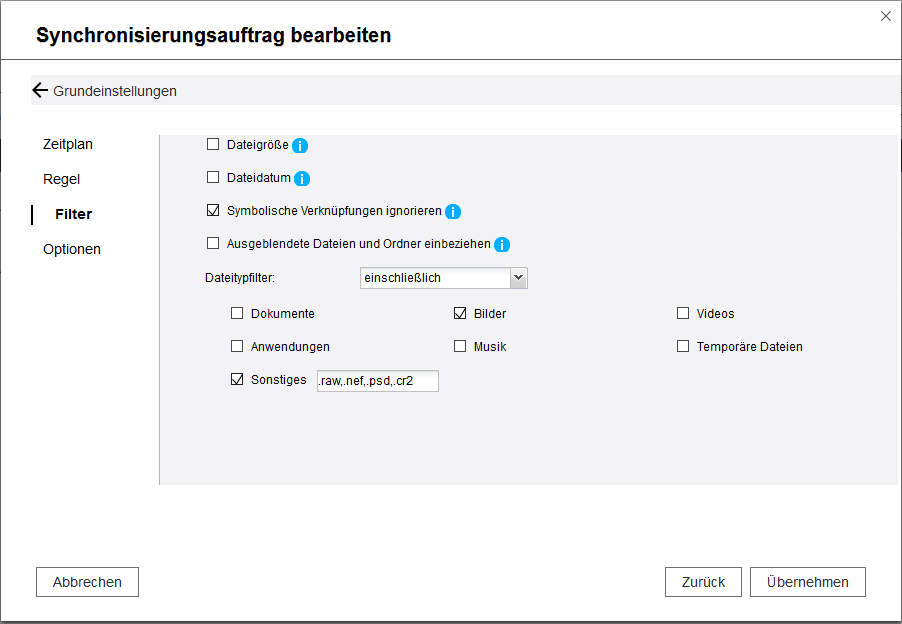Show info for Ausgeblendete Dateien und Ordner
The width and height of the screenshot is (902, 624).
tap(502, 245)
